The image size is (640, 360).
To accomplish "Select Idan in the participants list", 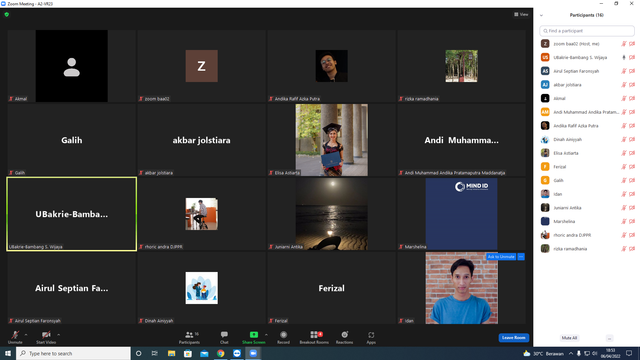I will click(587, 194).
